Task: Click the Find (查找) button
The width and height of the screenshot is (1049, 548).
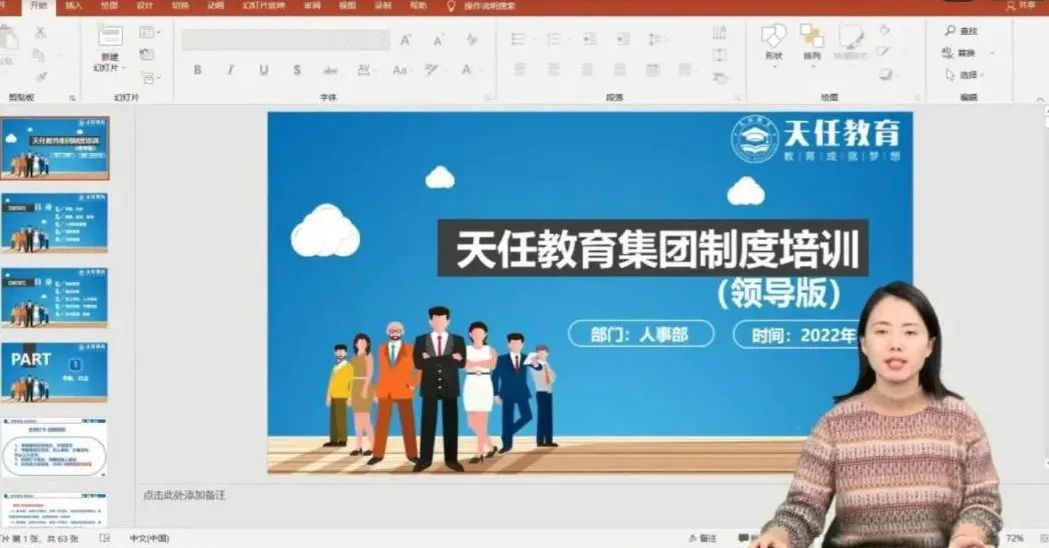Action: (961, 31)
